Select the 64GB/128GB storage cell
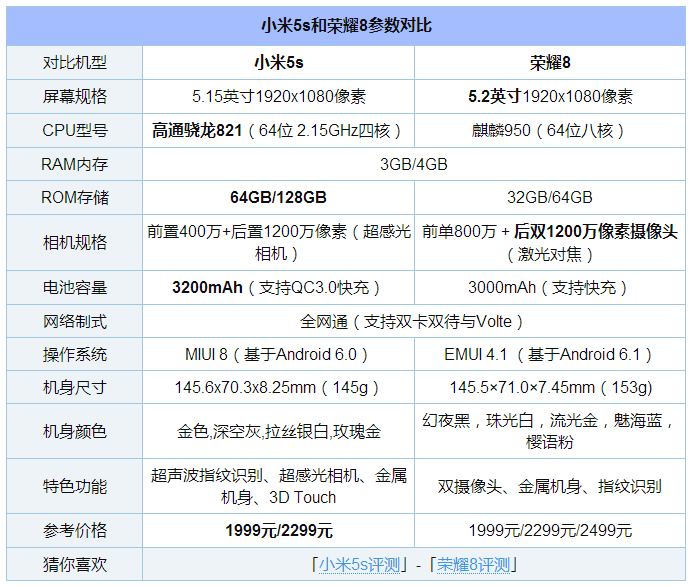This screenshot has width=695, height=587. tap(279, 197)
